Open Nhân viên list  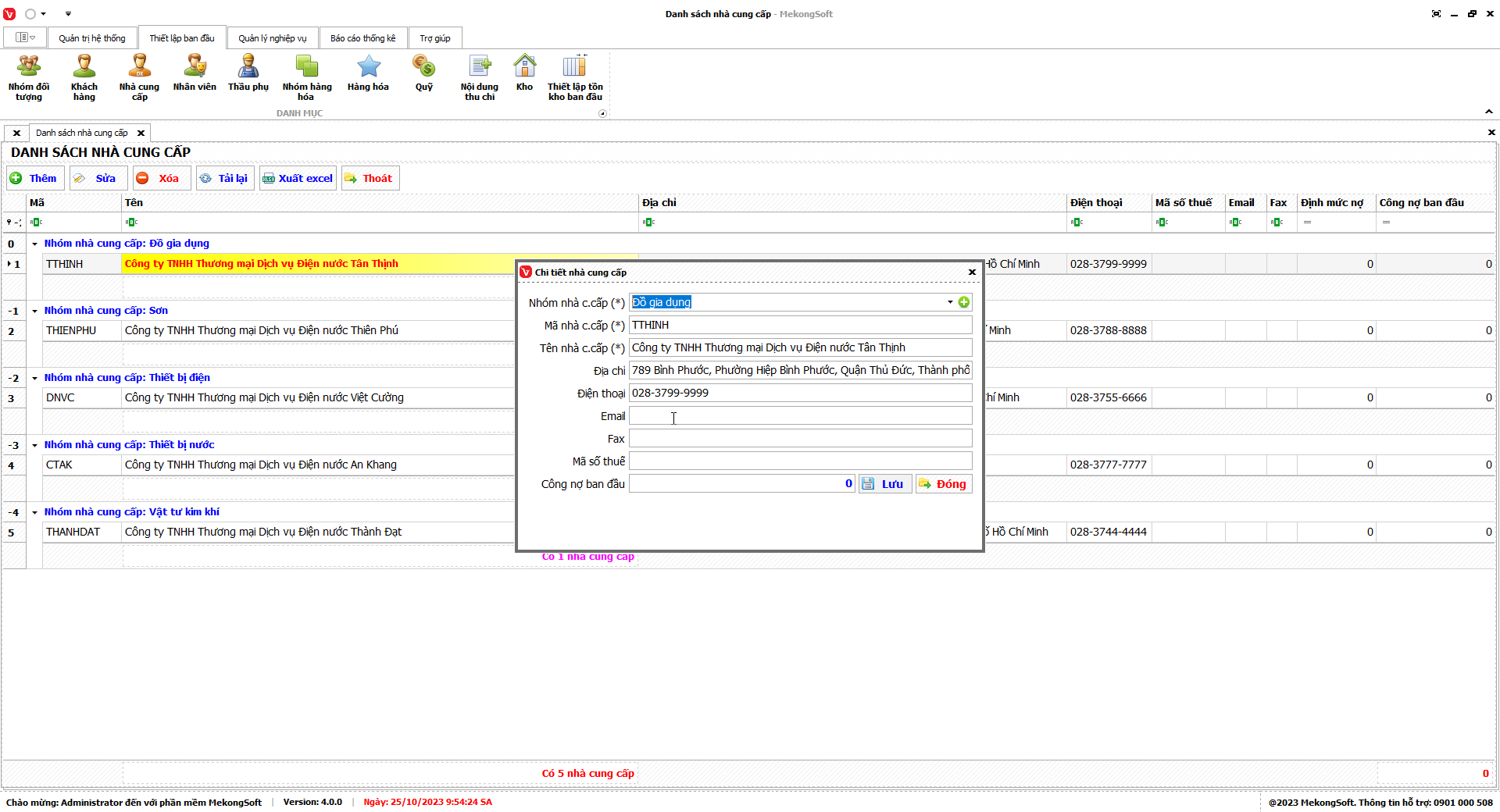coord(195,73)
